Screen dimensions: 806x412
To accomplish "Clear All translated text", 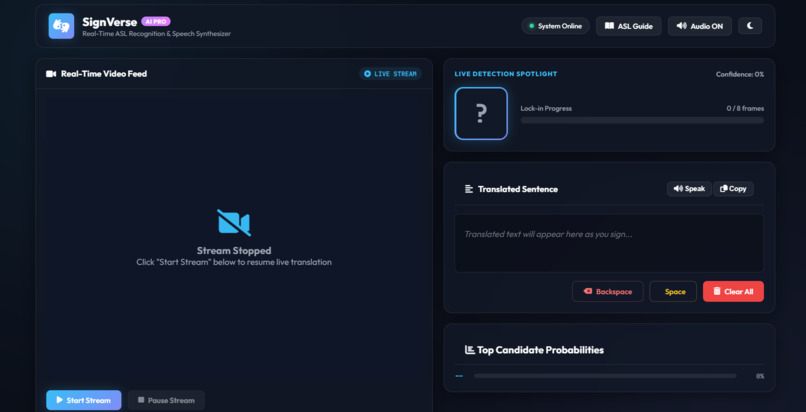I will pos(734,291).
